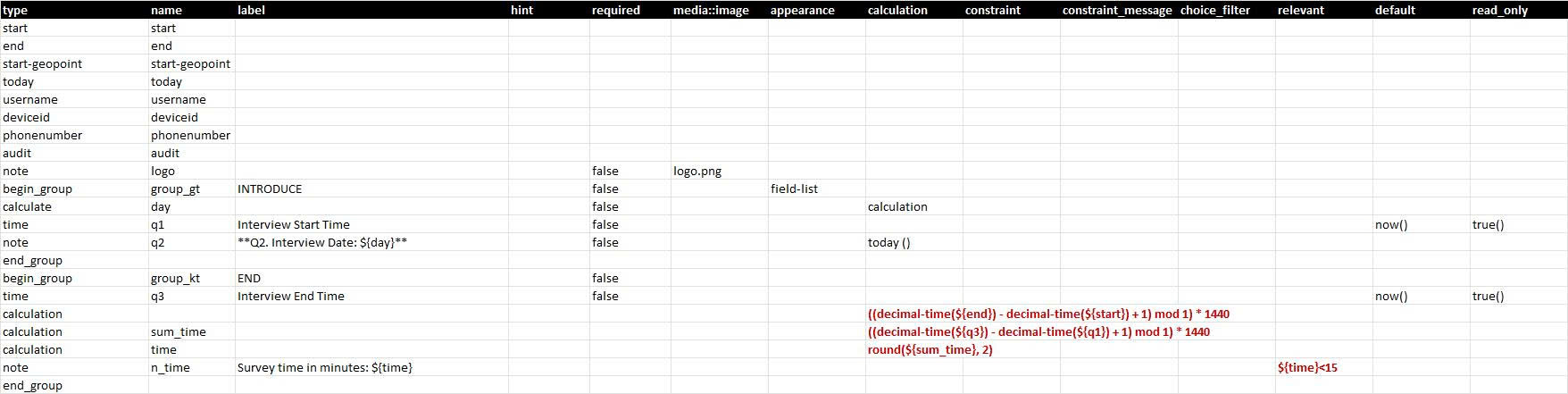The image size is (1568, 394).
Task: Select the red "${time}<15" relevant cell
Action: click(x=1307, y=367)
